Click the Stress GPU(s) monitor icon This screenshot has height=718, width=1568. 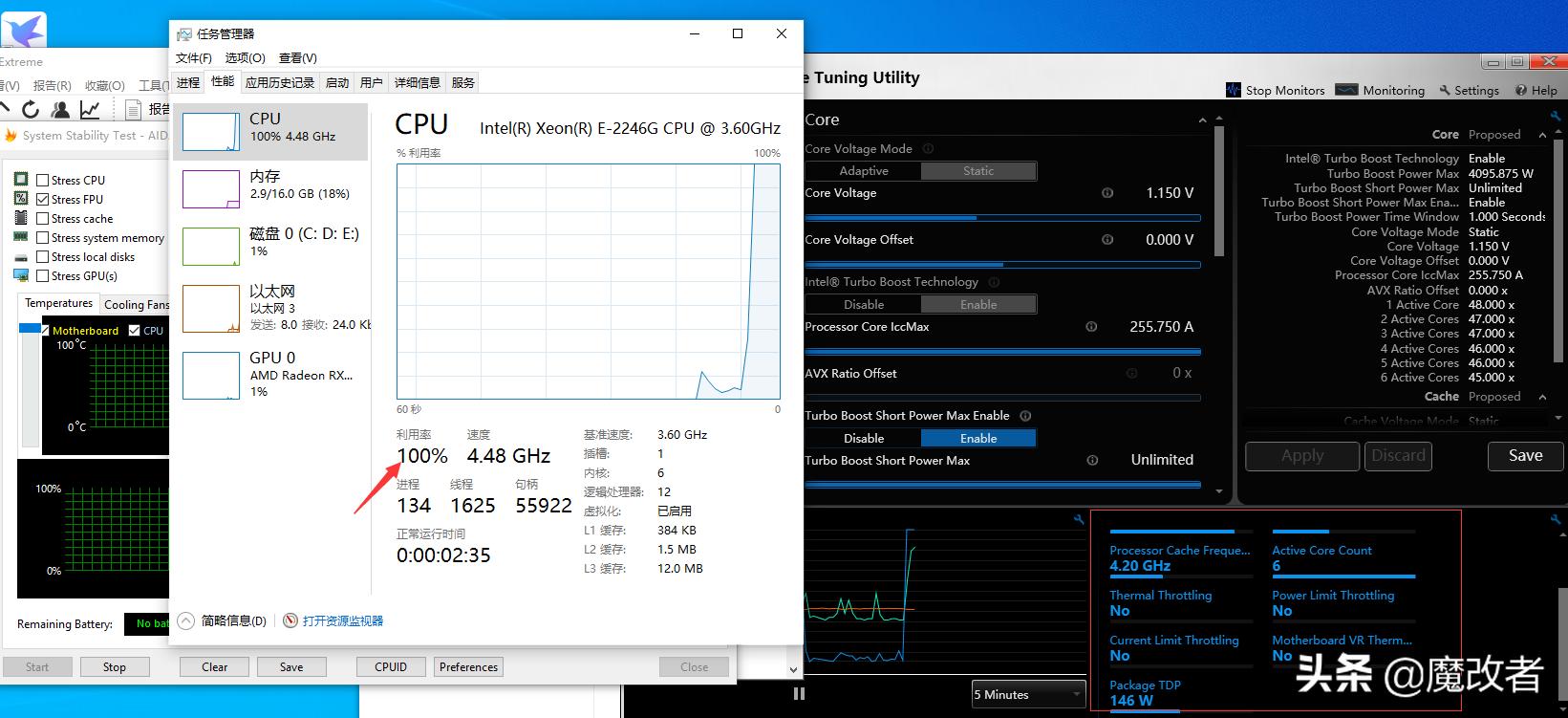coord(21,275)
